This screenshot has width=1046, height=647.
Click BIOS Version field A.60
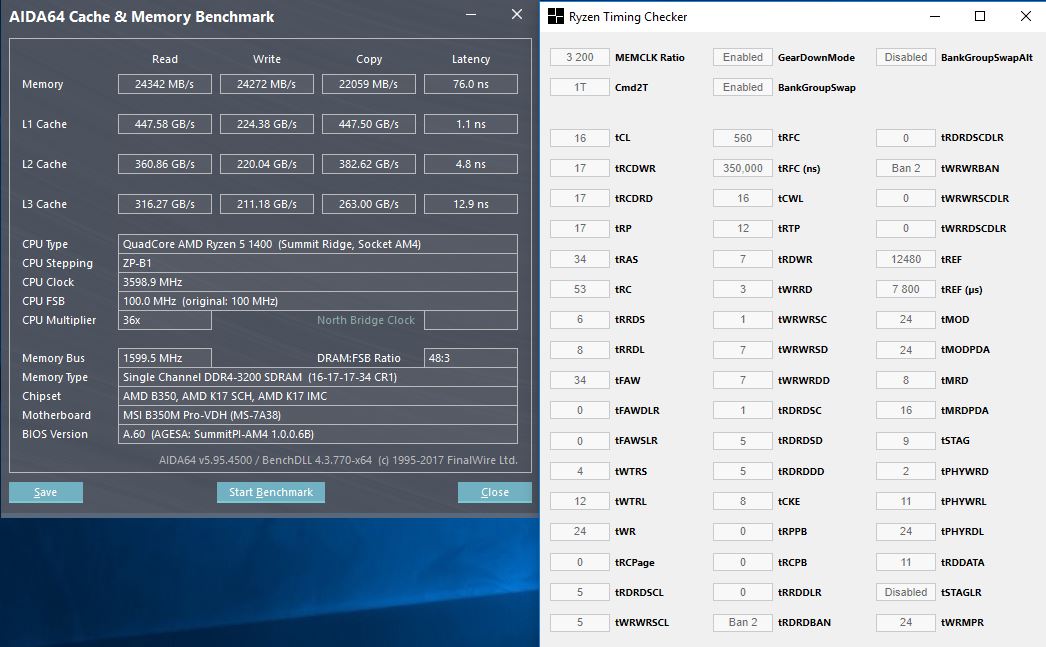[x=318, y=434]
